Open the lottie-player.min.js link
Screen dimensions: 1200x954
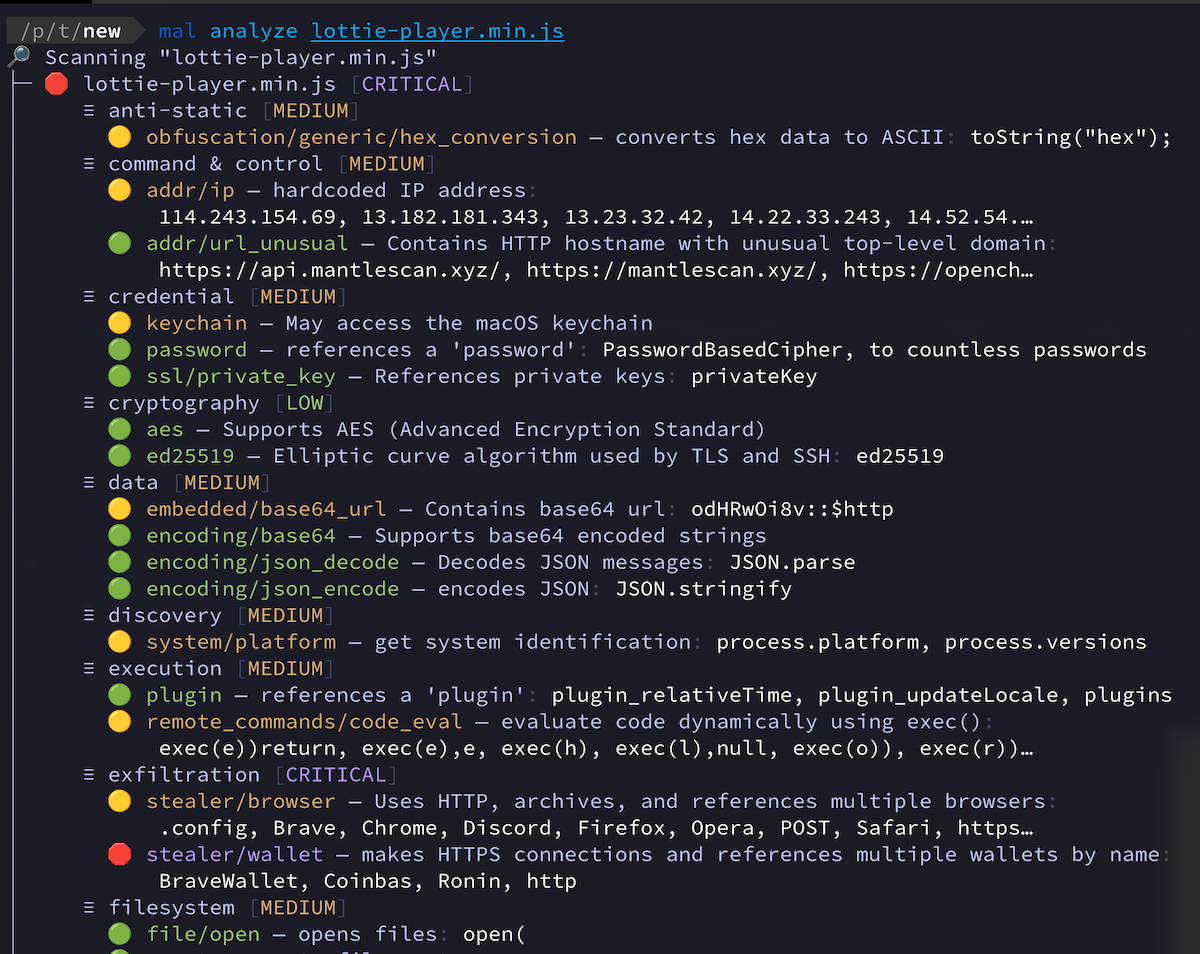point(437,31)
